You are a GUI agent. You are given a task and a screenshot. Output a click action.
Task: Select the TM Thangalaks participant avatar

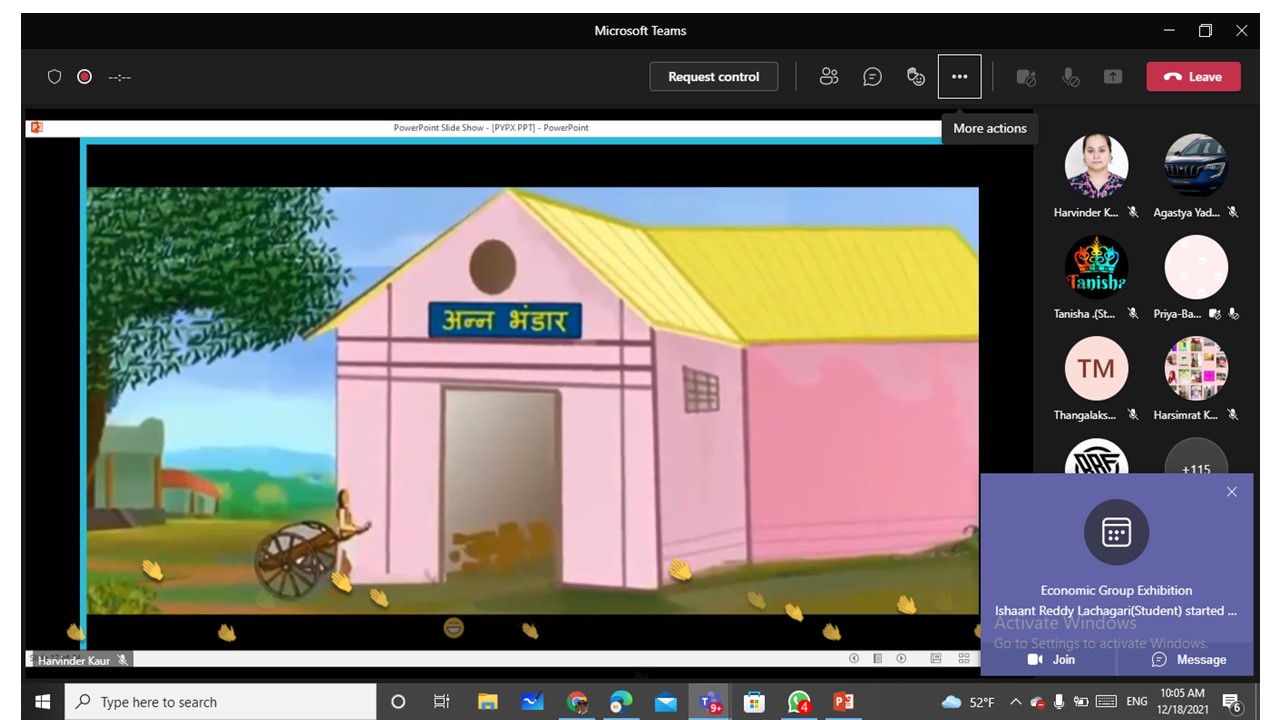(x=1096, y=368)
